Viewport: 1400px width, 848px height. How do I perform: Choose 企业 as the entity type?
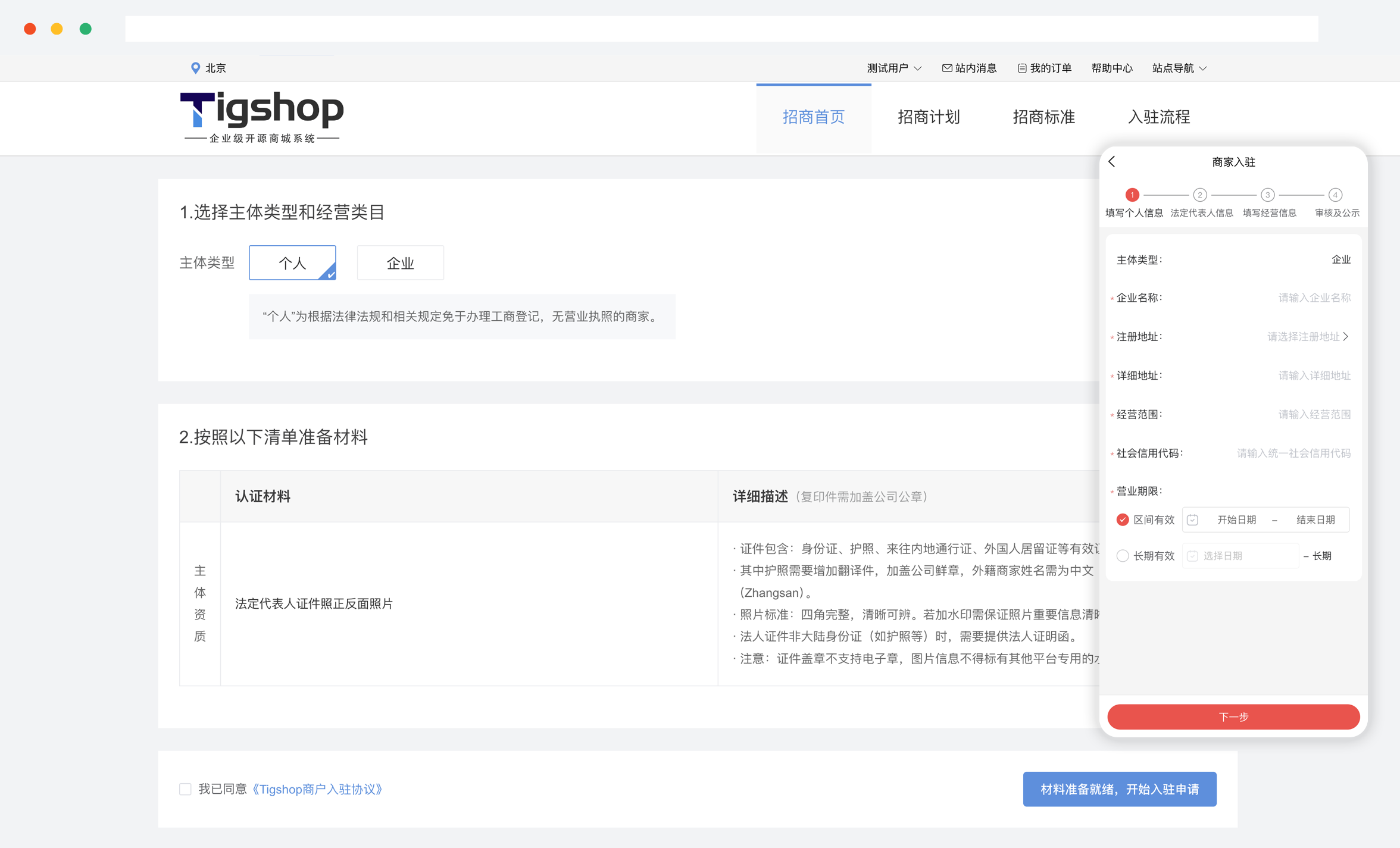401,262
